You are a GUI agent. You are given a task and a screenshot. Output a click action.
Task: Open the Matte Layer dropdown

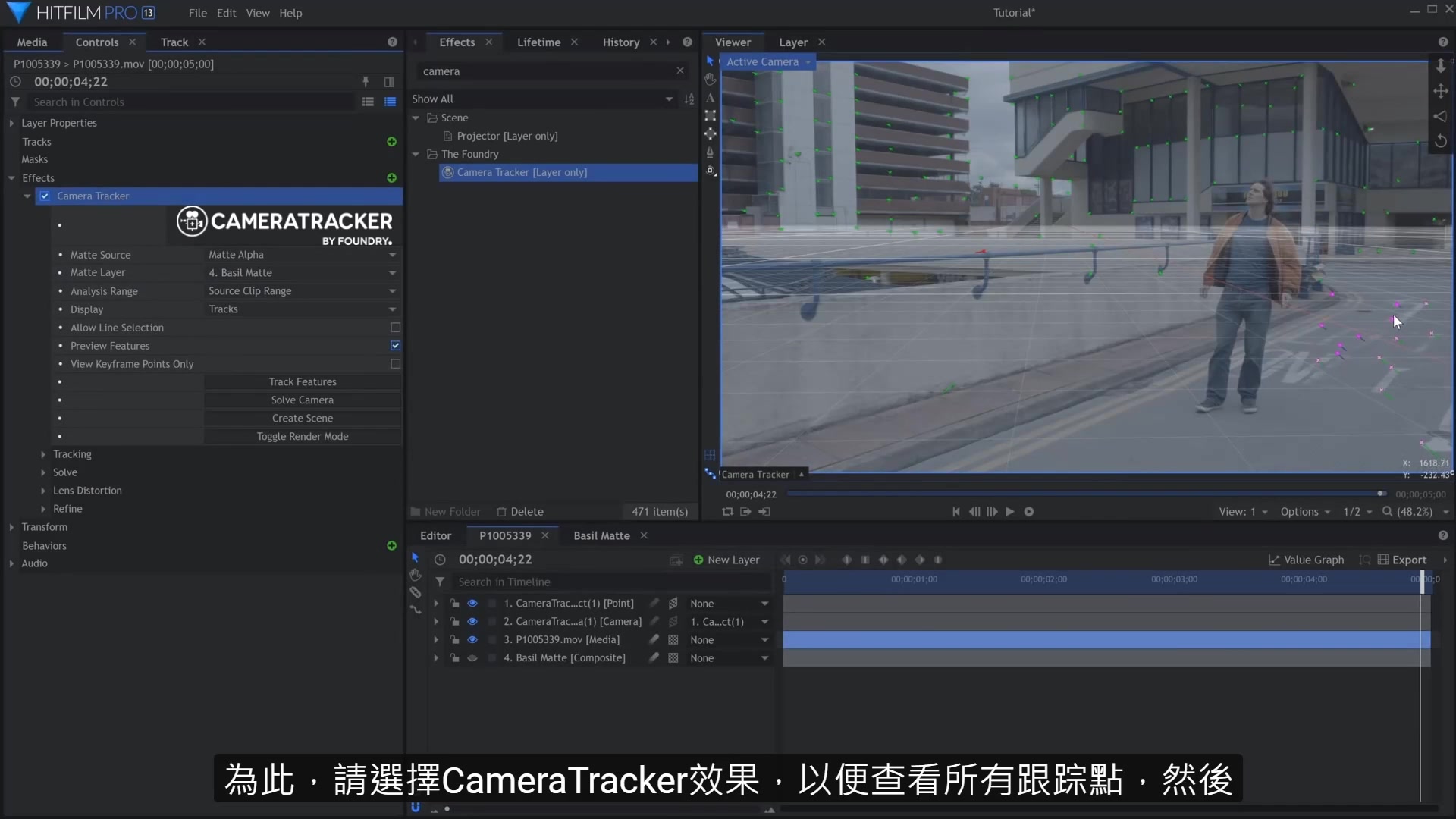[x=301, y=272]
